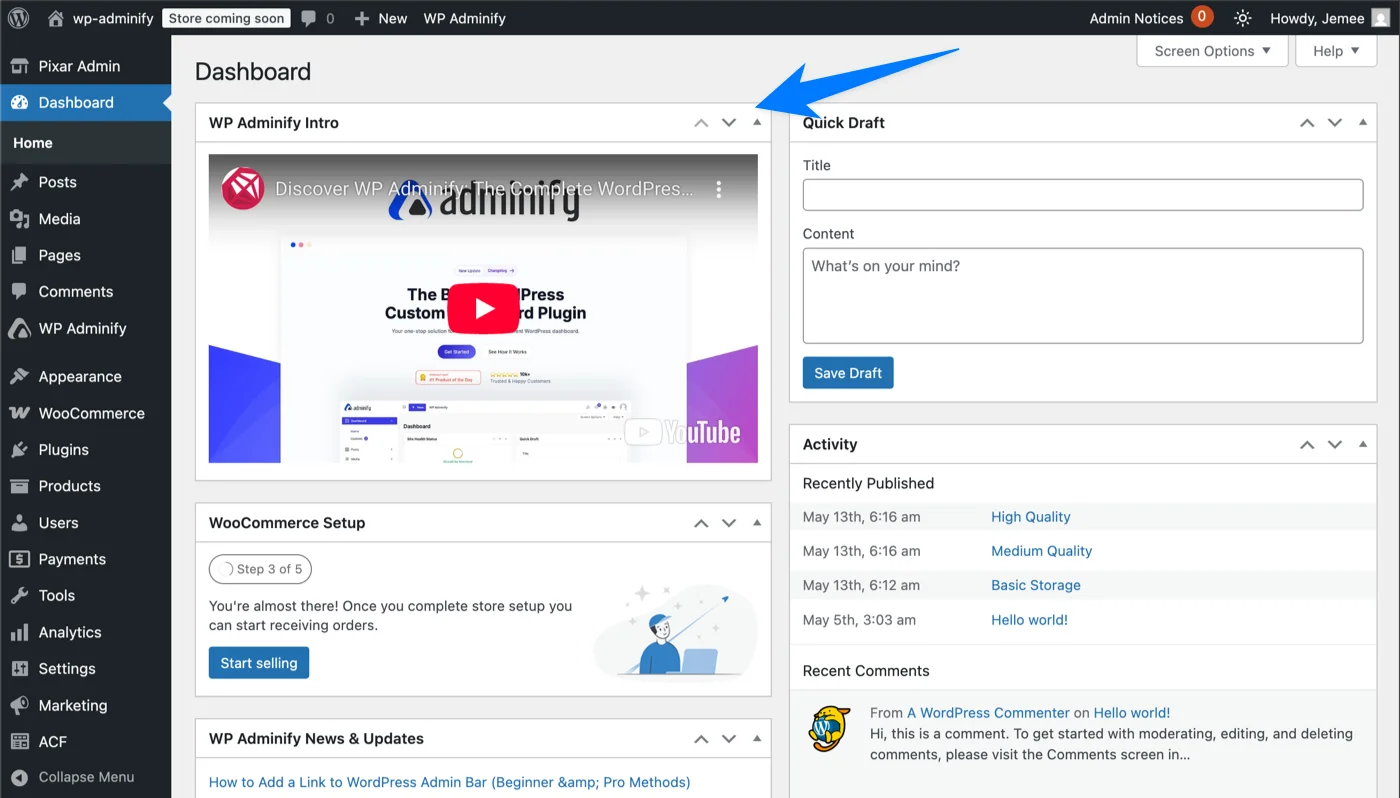Viewport: 1400px width, 798px height.
Task: Move Quick Draft widget up
Action: [x=1307, y=123]
